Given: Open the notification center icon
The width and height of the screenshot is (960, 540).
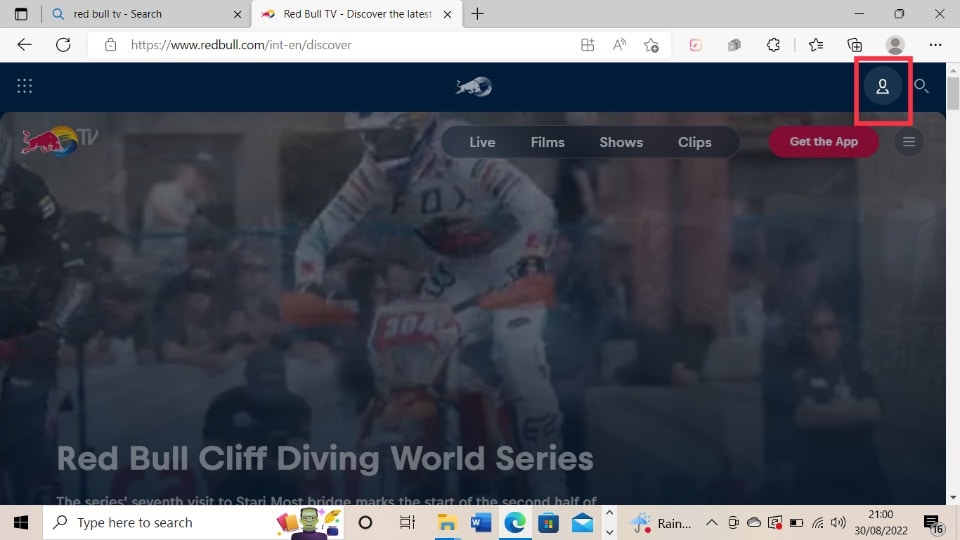Looking at the screenshot, I should pyautogui.click(x=933, y=524).
